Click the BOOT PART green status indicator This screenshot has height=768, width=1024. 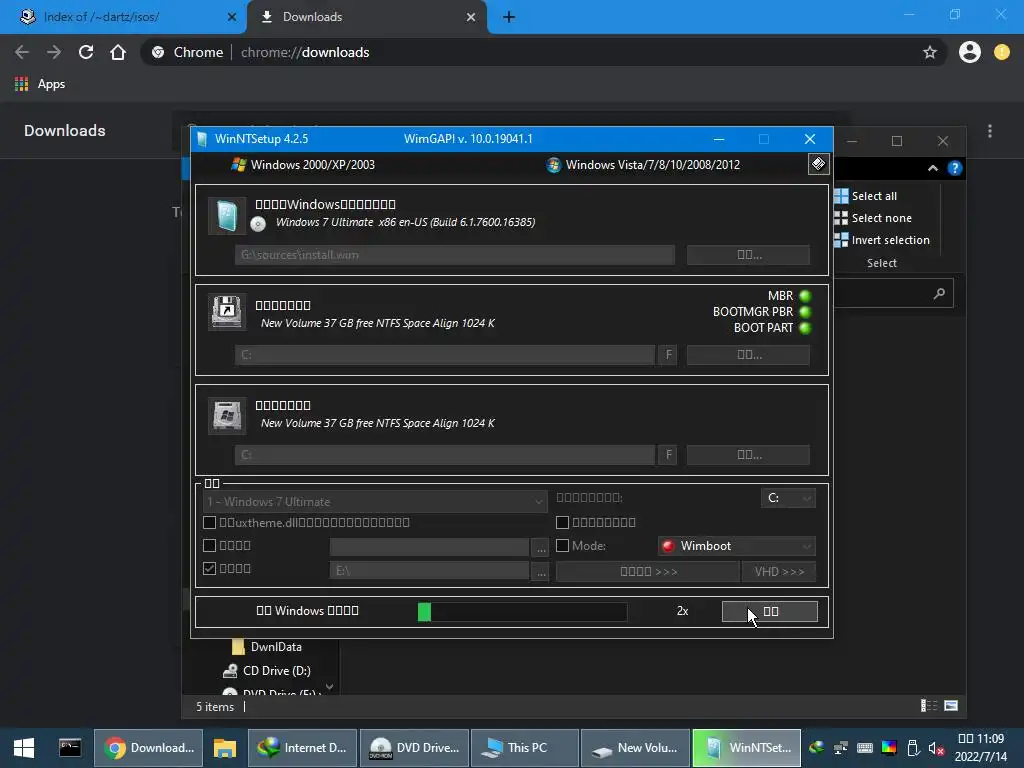coord(805,328)
